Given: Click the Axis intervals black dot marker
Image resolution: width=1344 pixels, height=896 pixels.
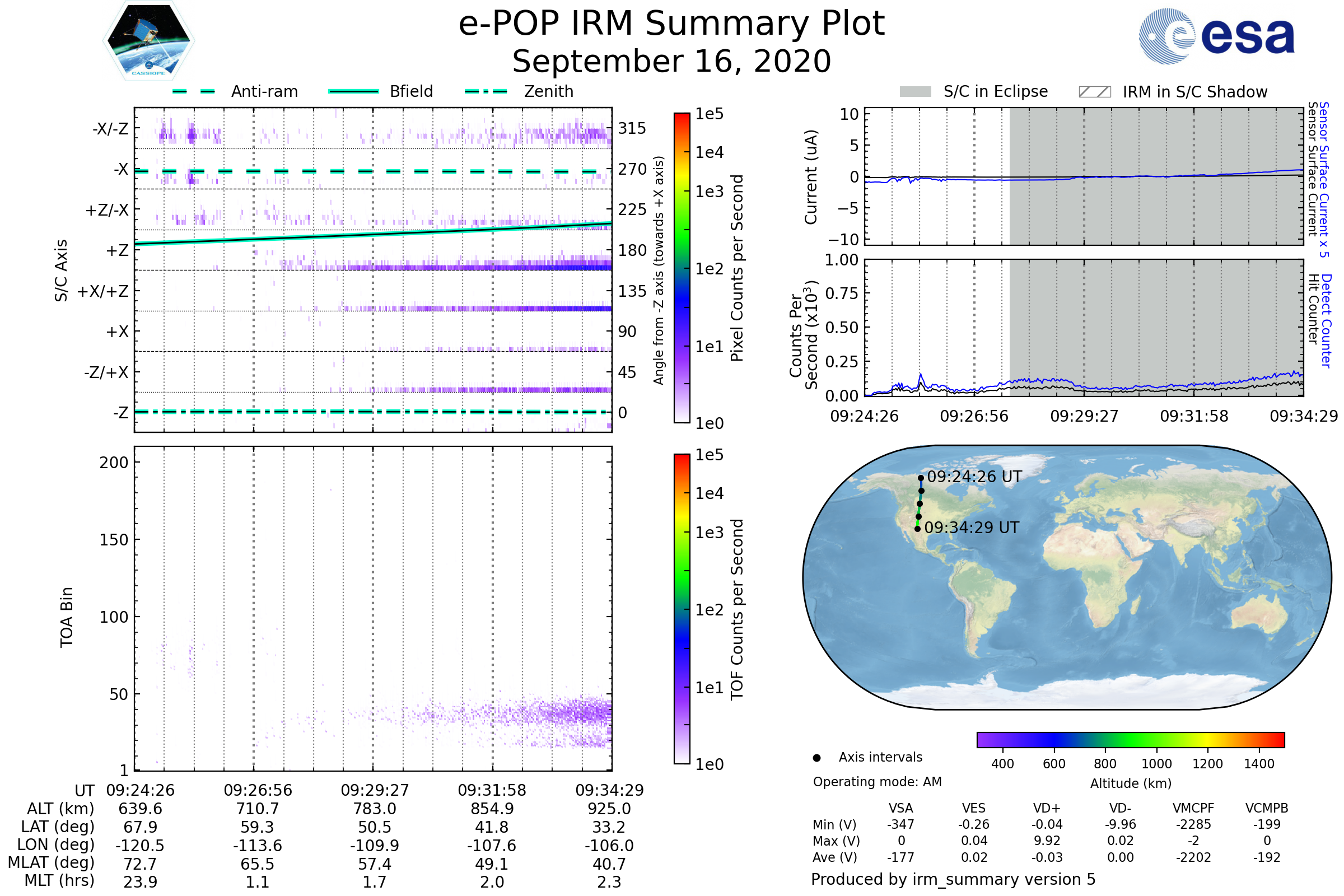Looking at the screenshot, I should tap(816, 758).
